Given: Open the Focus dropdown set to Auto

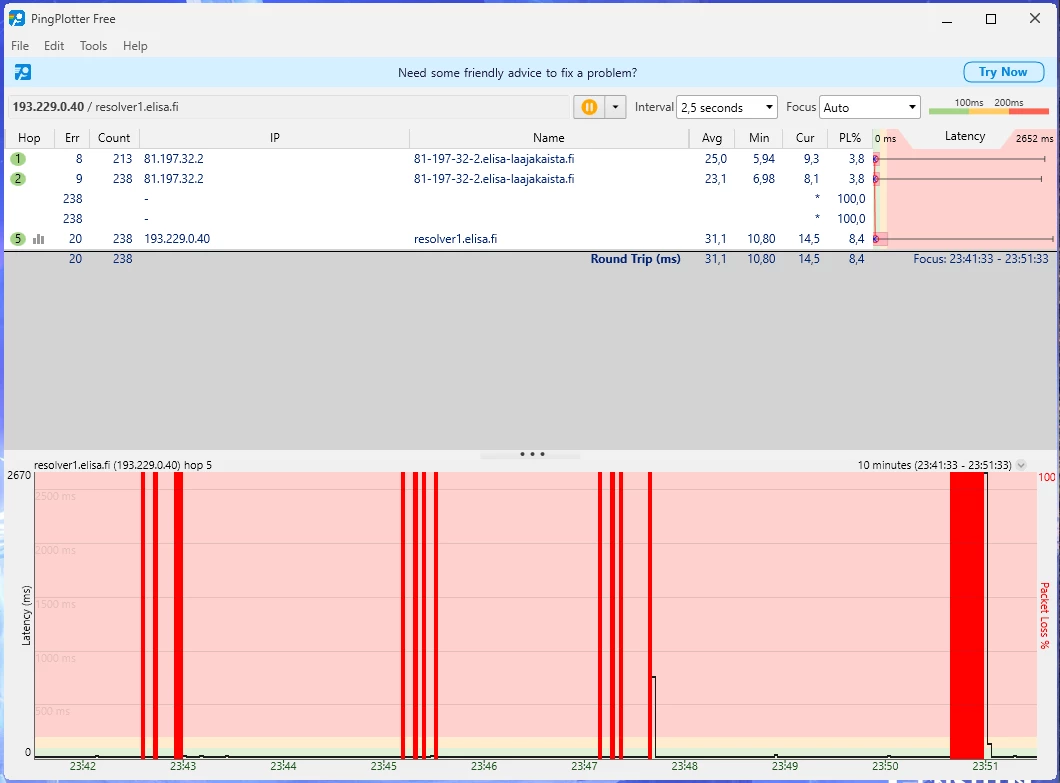Looking at the screenshot, I should pos(869,107).
